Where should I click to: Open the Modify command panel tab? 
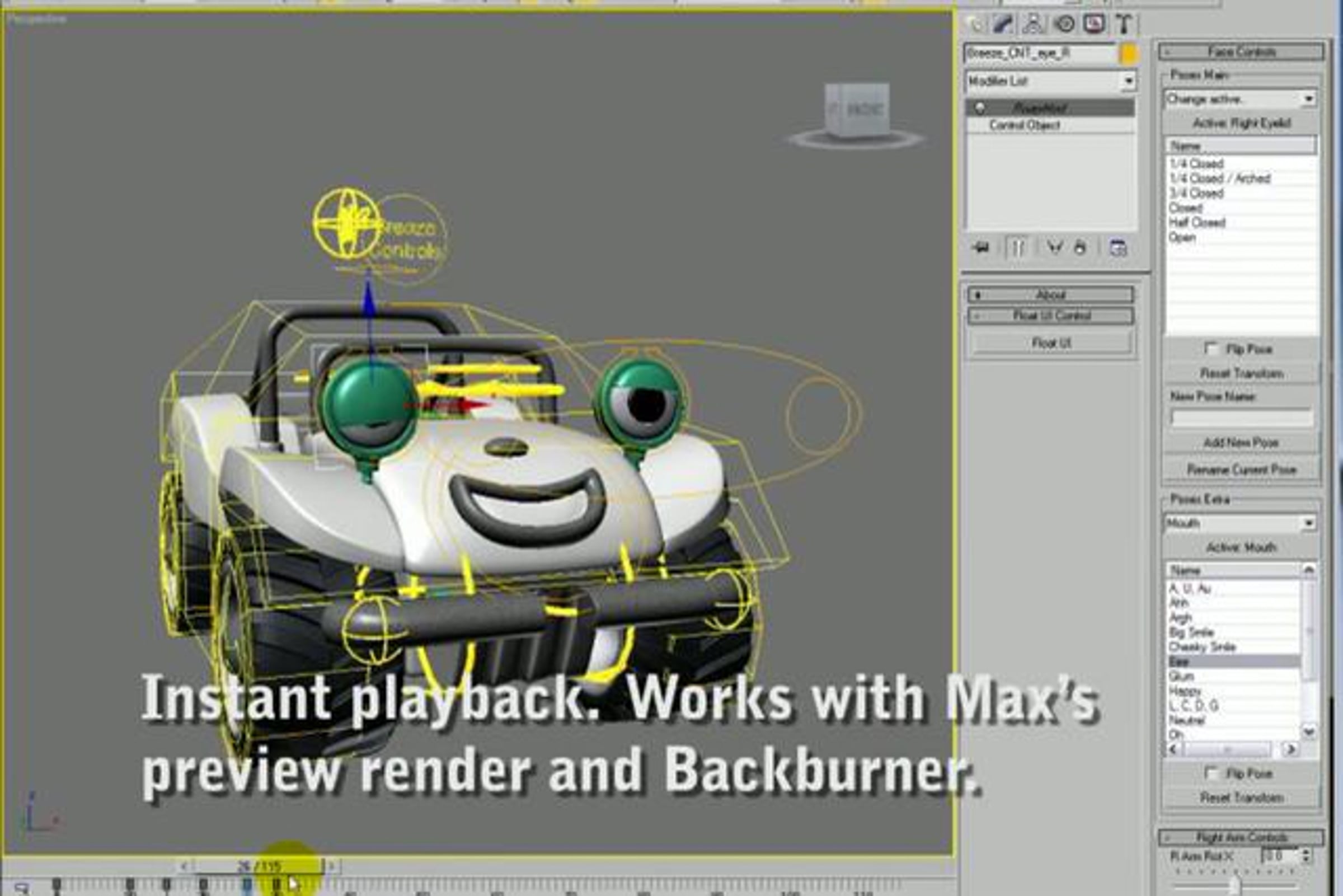[x=1003, y=24]
